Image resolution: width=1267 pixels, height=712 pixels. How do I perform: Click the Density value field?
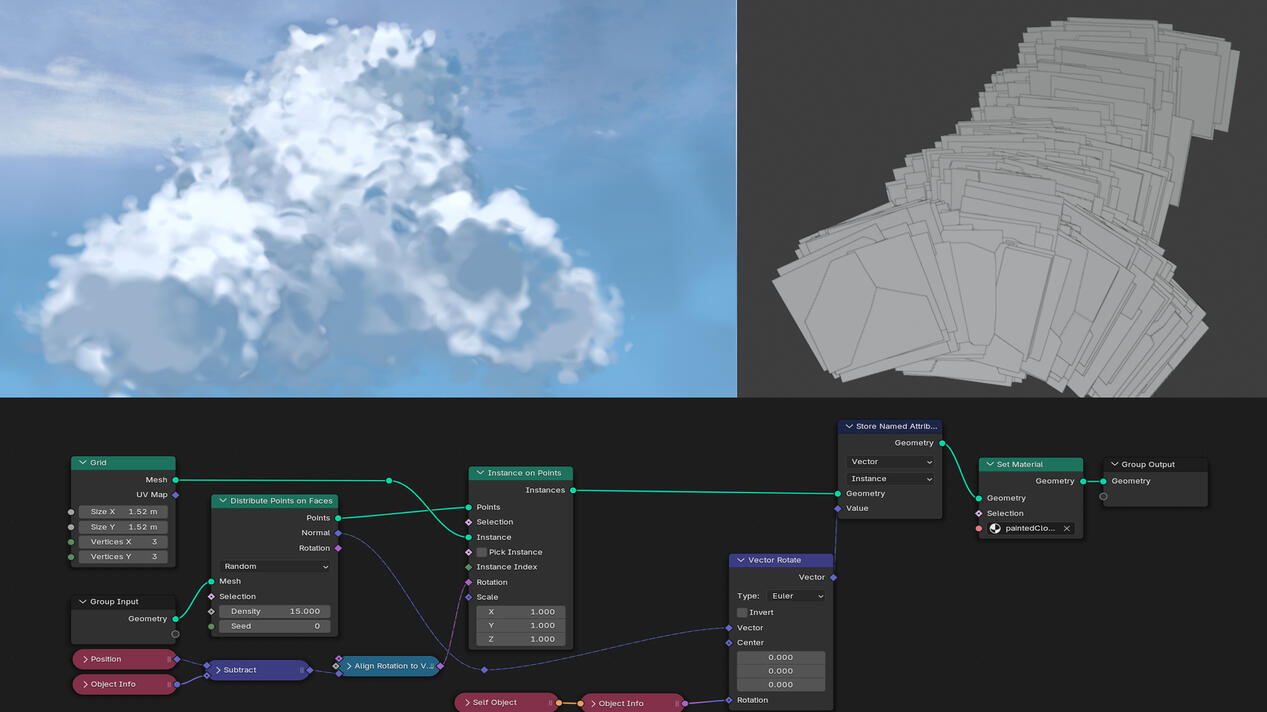click(x=275, y=611)
